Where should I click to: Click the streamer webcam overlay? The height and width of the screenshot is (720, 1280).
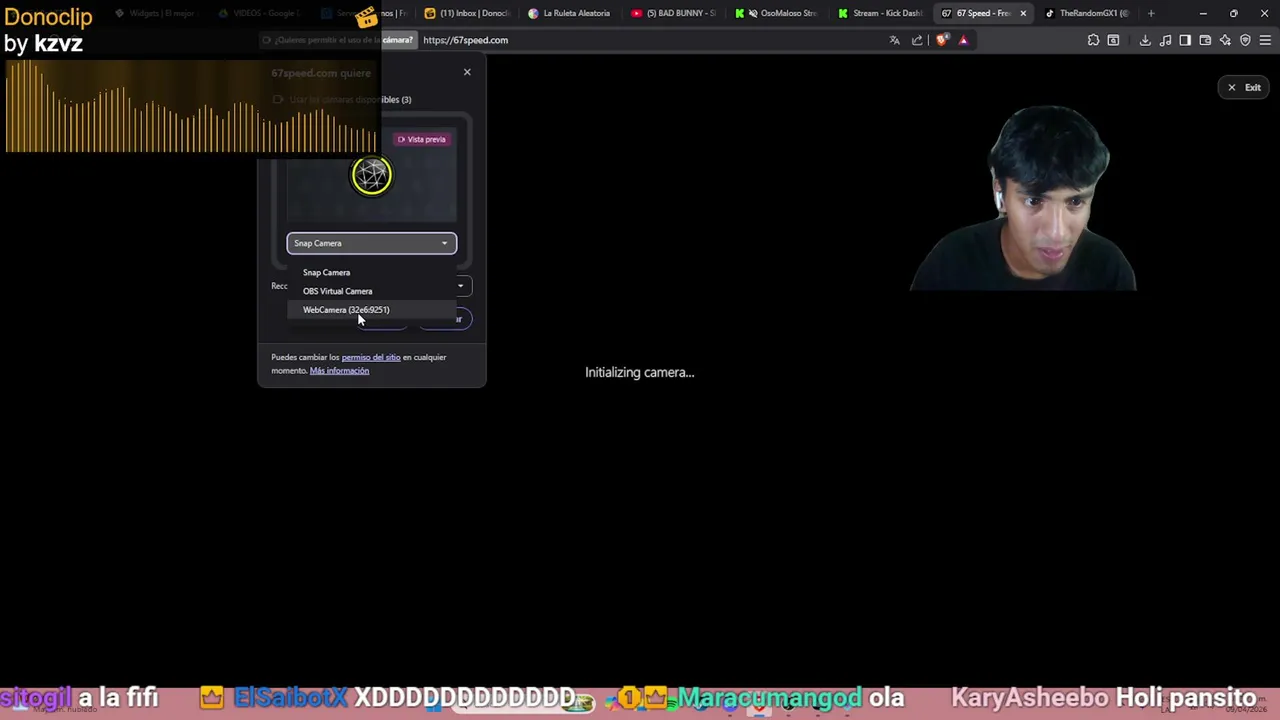(1022, 198)
